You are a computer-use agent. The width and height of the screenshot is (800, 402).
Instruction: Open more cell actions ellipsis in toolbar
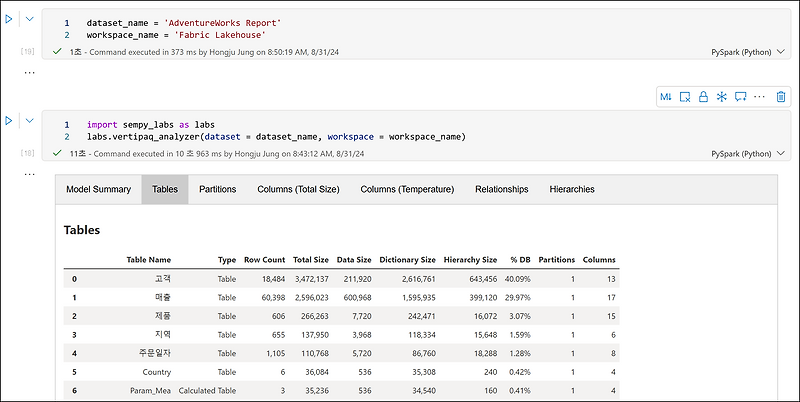pyautogui.click(x=760, y=97)
